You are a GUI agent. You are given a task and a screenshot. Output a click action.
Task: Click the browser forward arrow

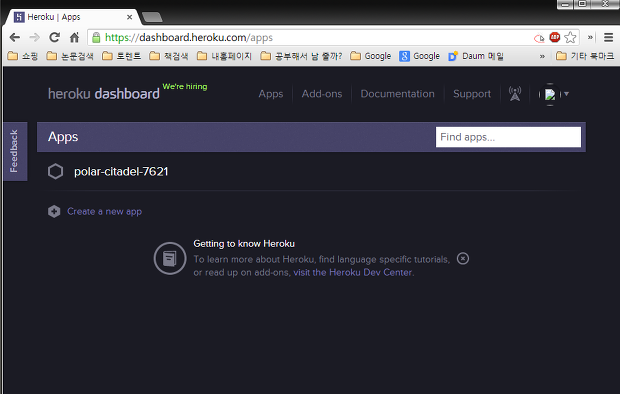(x=34, y=38)
